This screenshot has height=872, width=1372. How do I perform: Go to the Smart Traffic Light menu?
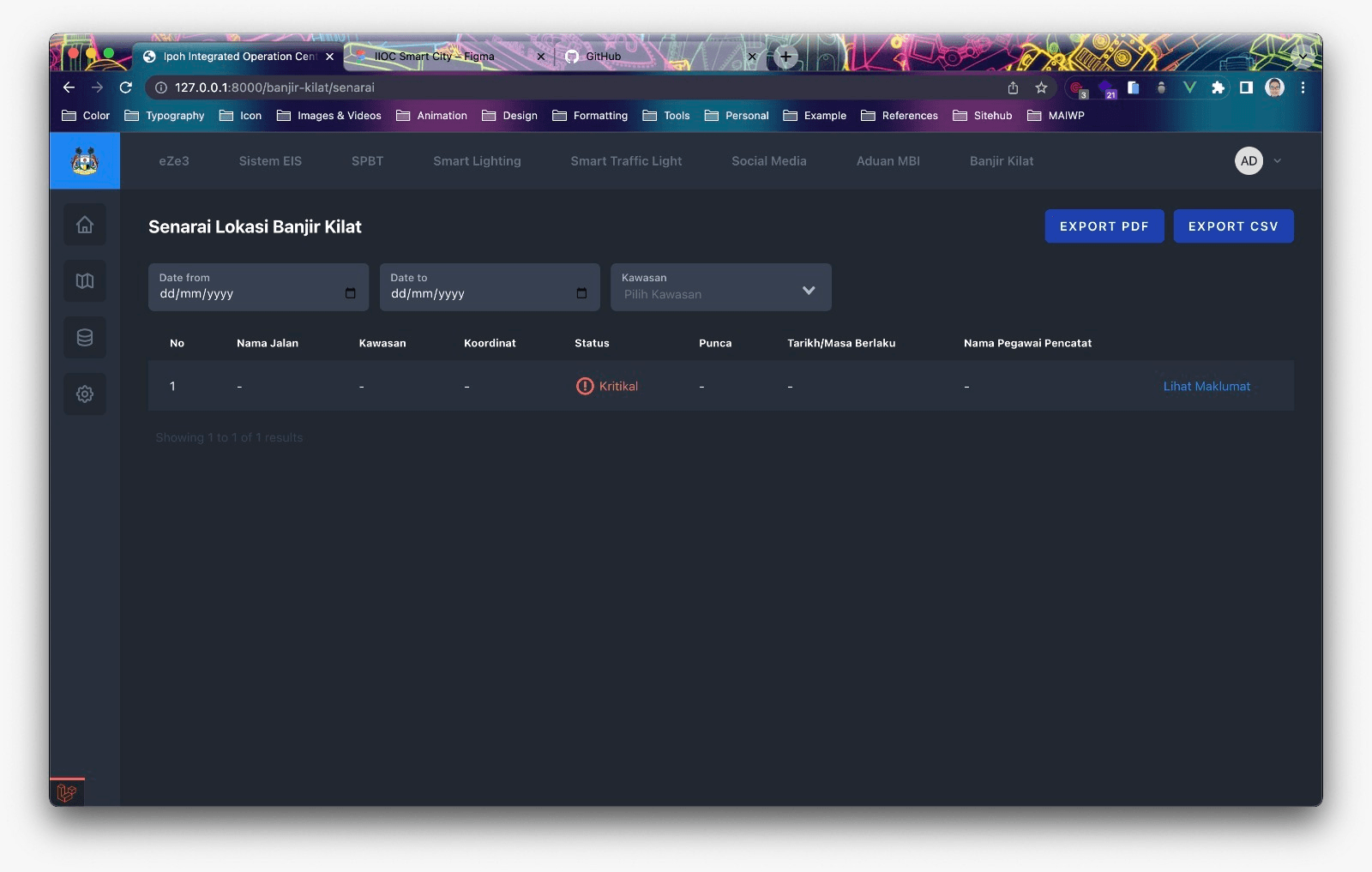tap(626, 161)
